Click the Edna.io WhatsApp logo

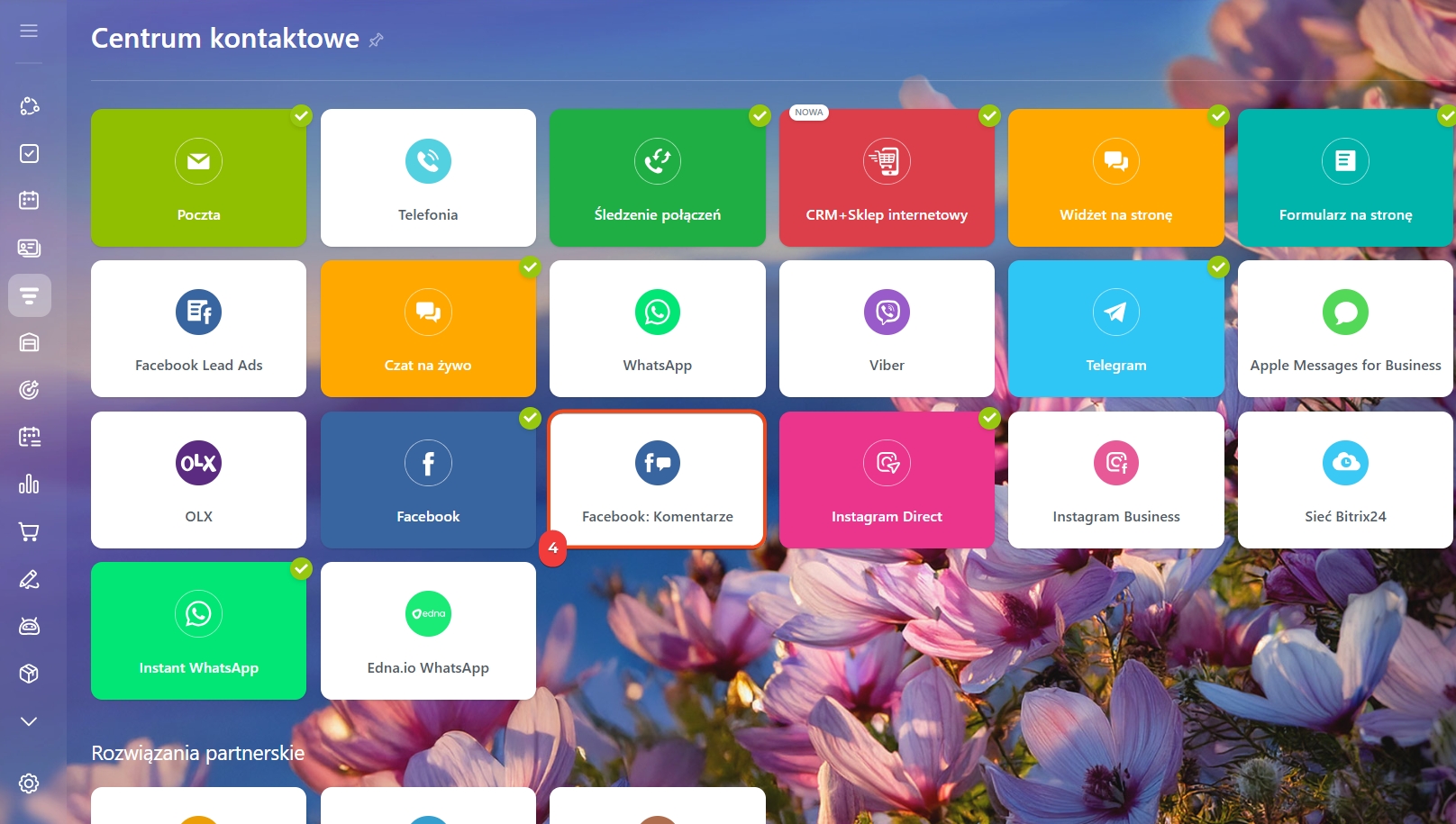coord(428,613)
